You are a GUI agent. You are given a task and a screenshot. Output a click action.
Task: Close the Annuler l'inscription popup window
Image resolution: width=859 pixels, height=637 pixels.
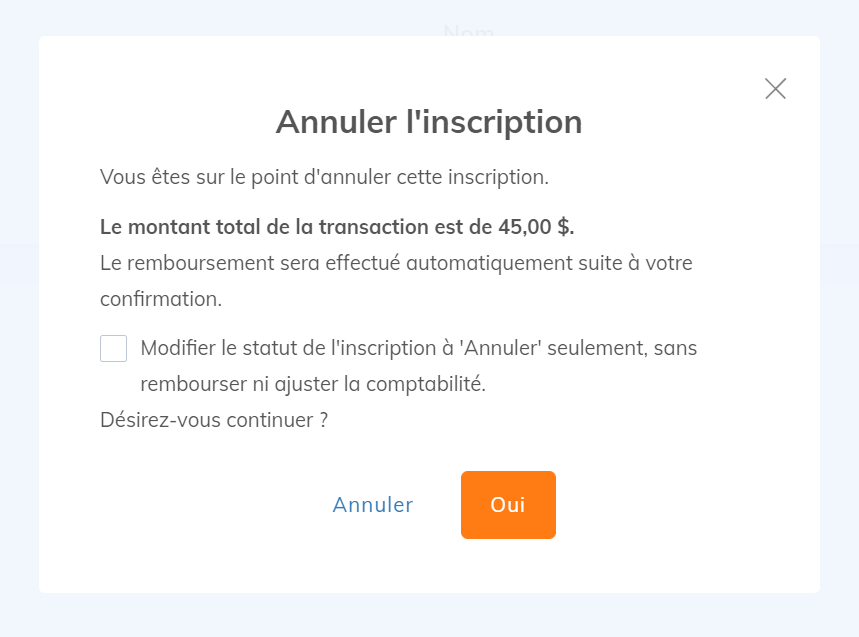coord(775,88)
